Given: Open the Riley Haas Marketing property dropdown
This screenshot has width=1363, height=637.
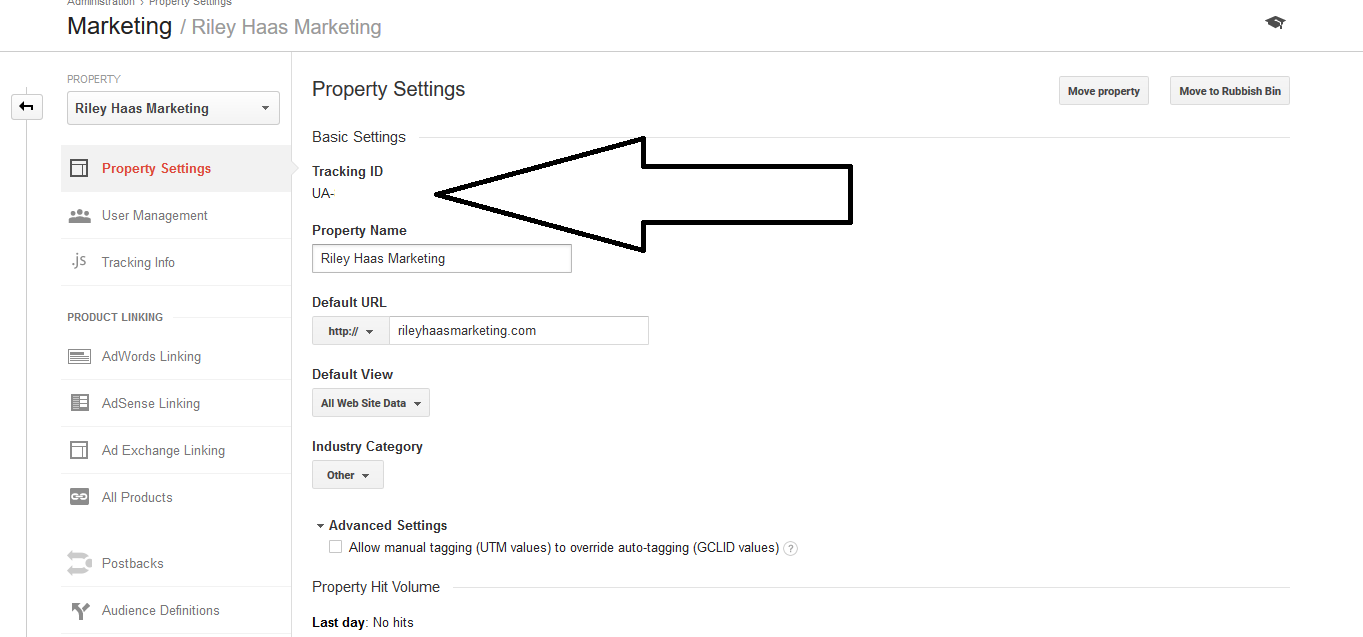Looking at the screenshot, I should point(173,109).
